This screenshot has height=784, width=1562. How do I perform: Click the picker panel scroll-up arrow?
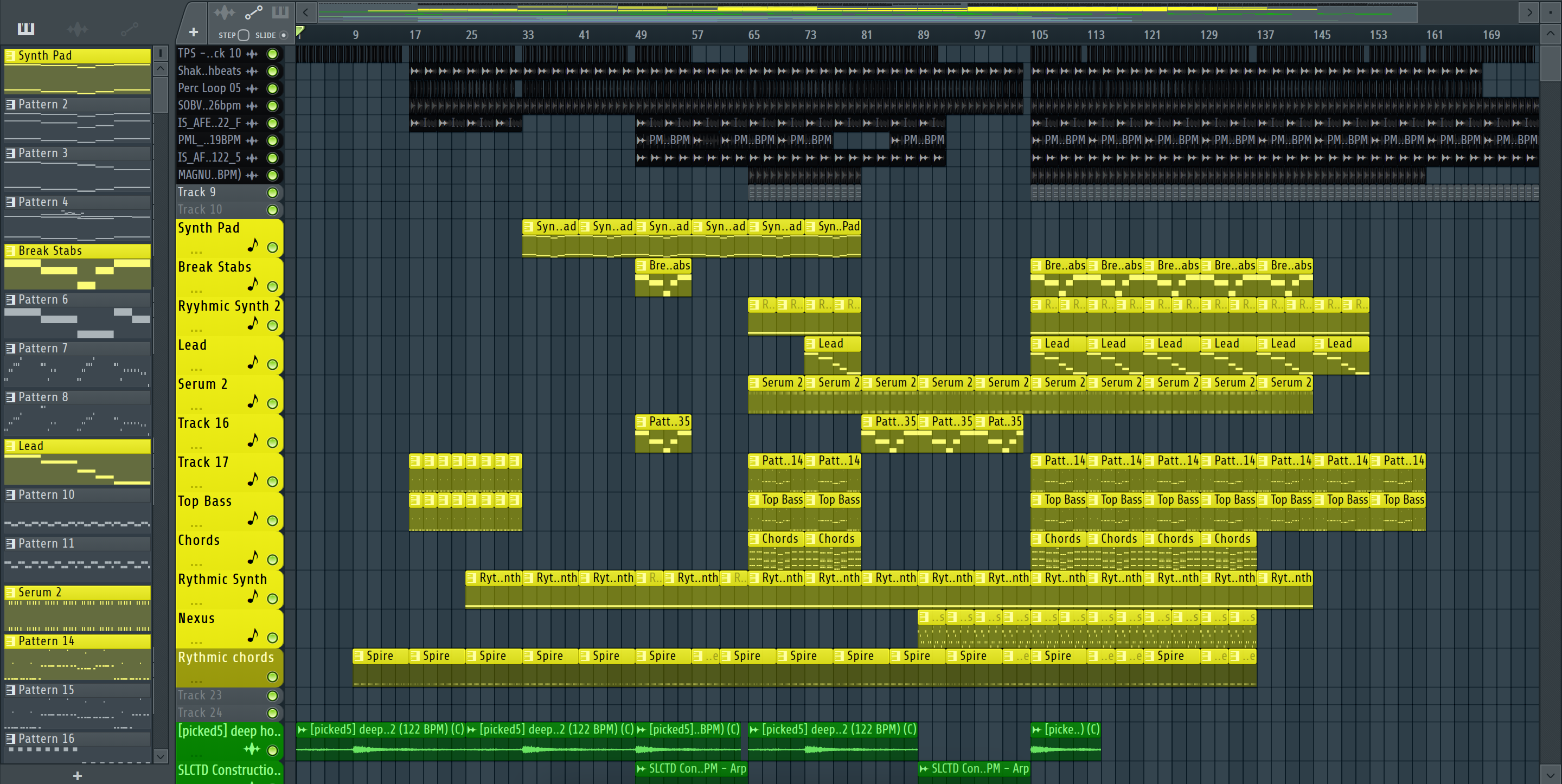click(160, 68)
